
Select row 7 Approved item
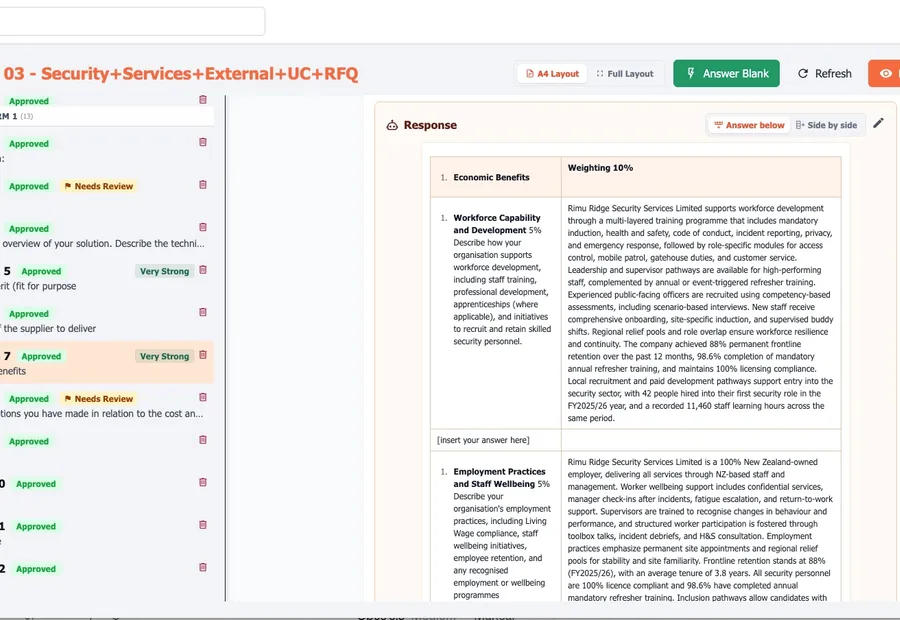(106, 363)
